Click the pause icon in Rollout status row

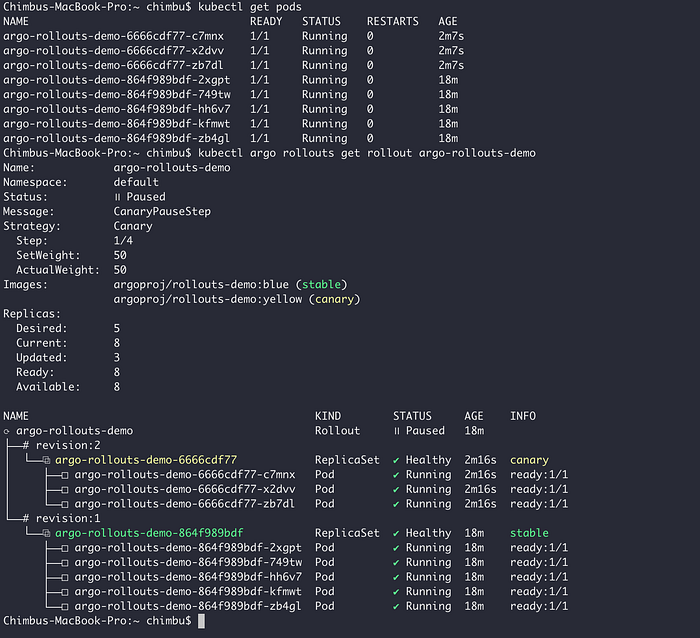tap(396, 431)
